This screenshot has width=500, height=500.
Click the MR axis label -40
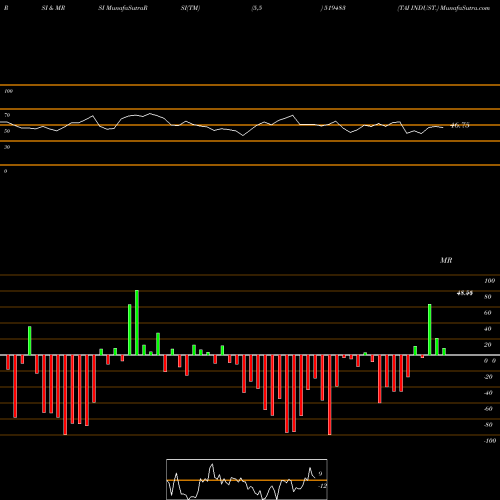[x=488, y=393]
